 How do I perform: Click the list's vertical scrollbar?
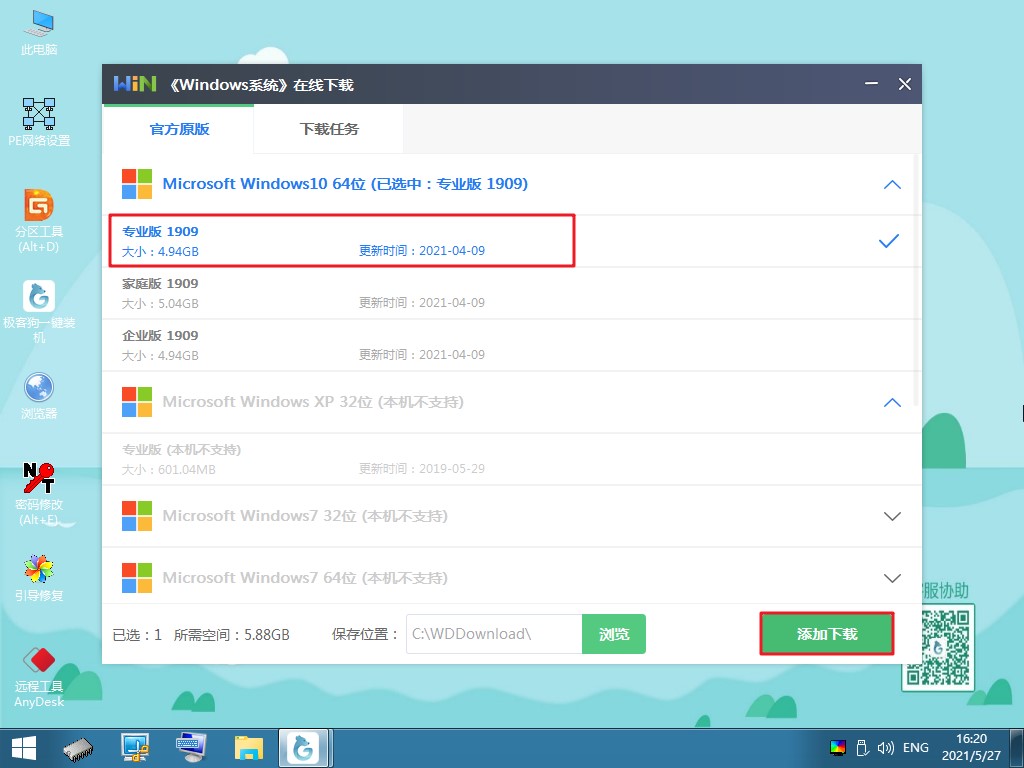click(x=916, y=281)
